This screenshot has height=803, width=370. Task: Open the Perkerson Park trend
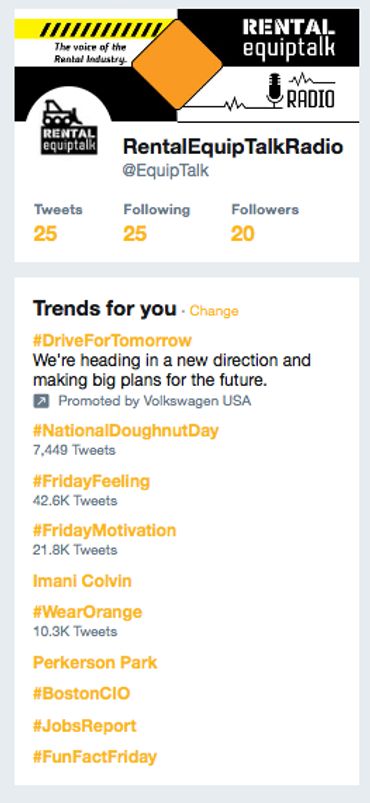pyautogui.click(x=95, y=663)
